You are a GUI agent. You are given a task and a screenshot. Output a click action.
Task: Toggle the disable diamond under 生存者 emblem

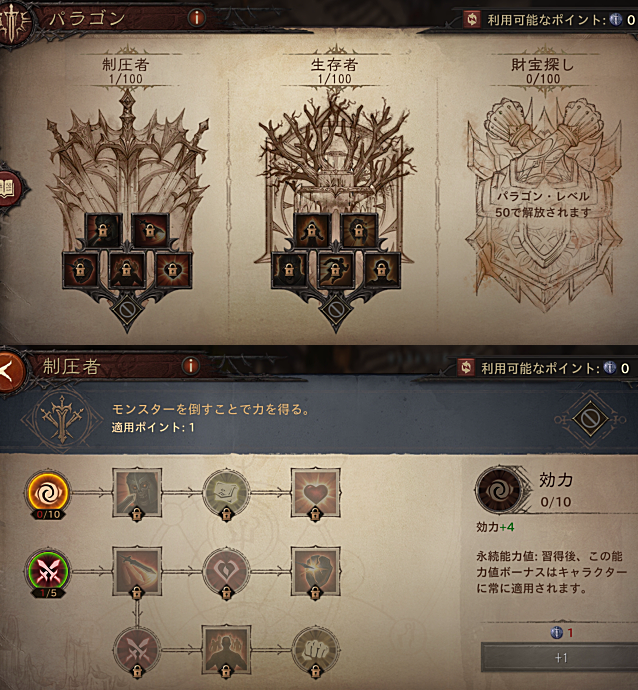tap(336, 310)
